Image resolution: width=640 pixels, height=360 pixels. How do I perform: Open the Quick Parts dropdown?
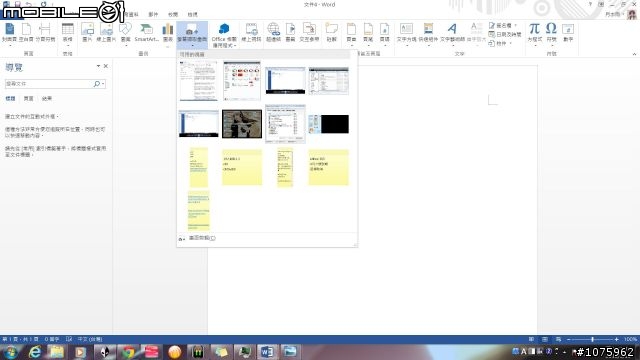428,33
